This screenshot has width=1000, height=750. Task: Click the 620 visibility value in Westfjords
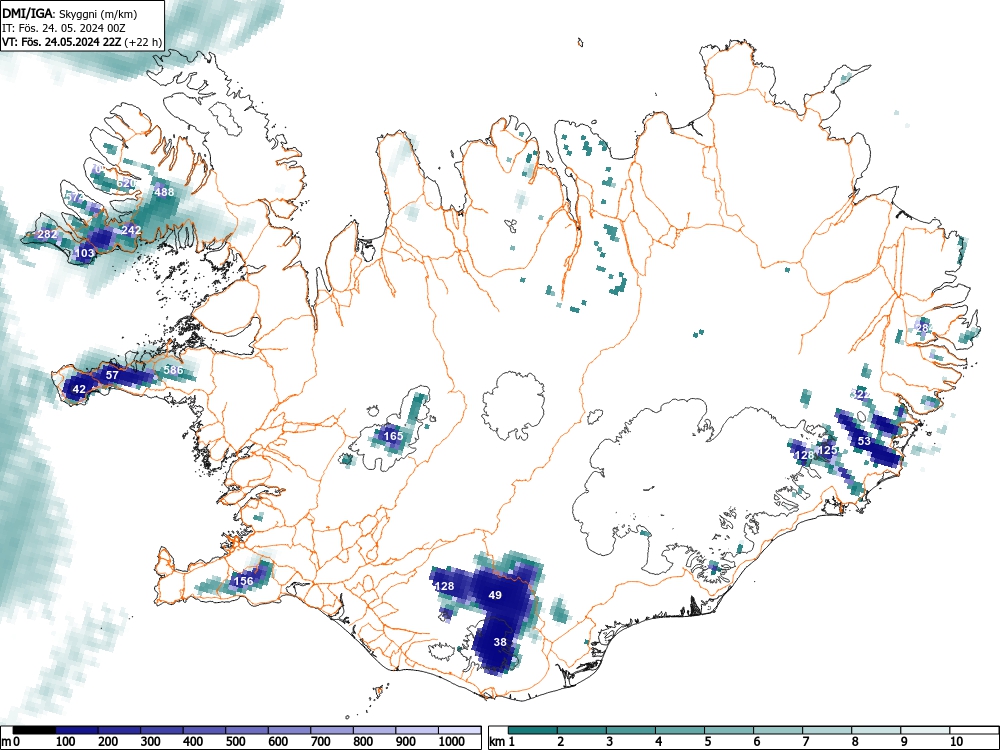point(126,184)
